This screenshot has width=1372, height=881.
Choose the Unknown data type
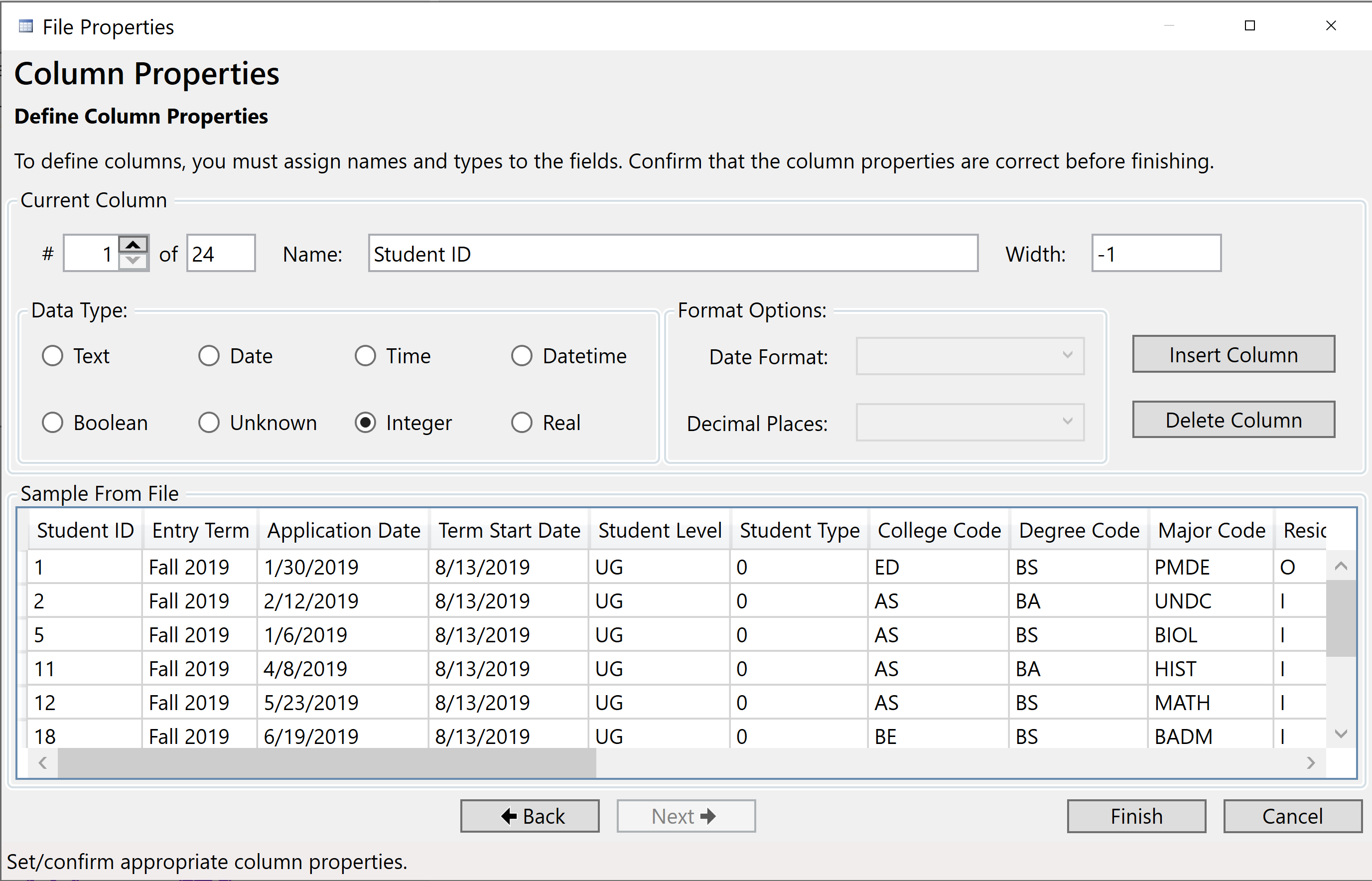click(x=209, y=422)
